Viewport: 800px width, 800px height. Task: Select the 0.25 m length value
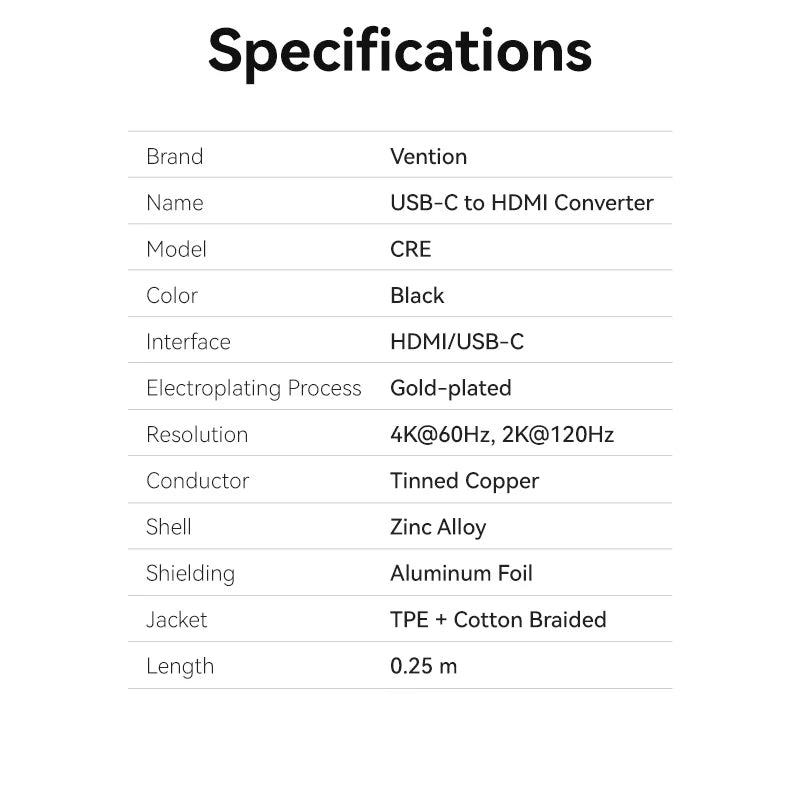click(x=423, y=666)
